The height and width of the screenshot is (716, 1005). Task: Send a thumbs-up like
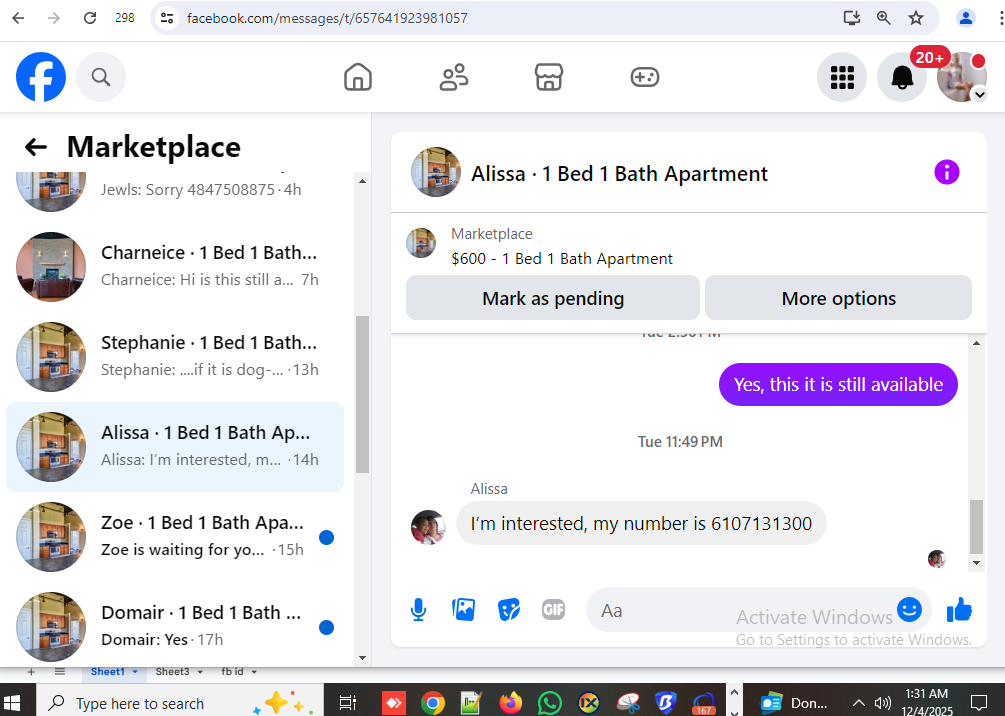[959, 610]
